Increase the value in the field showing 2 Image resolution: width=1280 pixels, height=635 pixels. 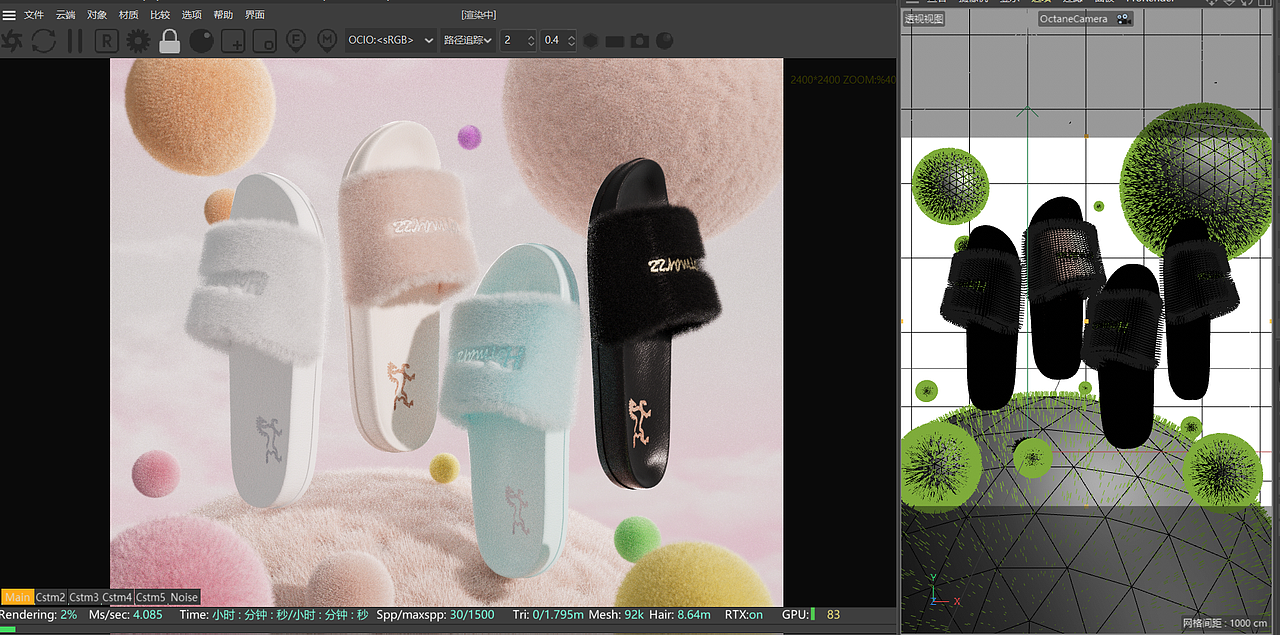point(531,36)
